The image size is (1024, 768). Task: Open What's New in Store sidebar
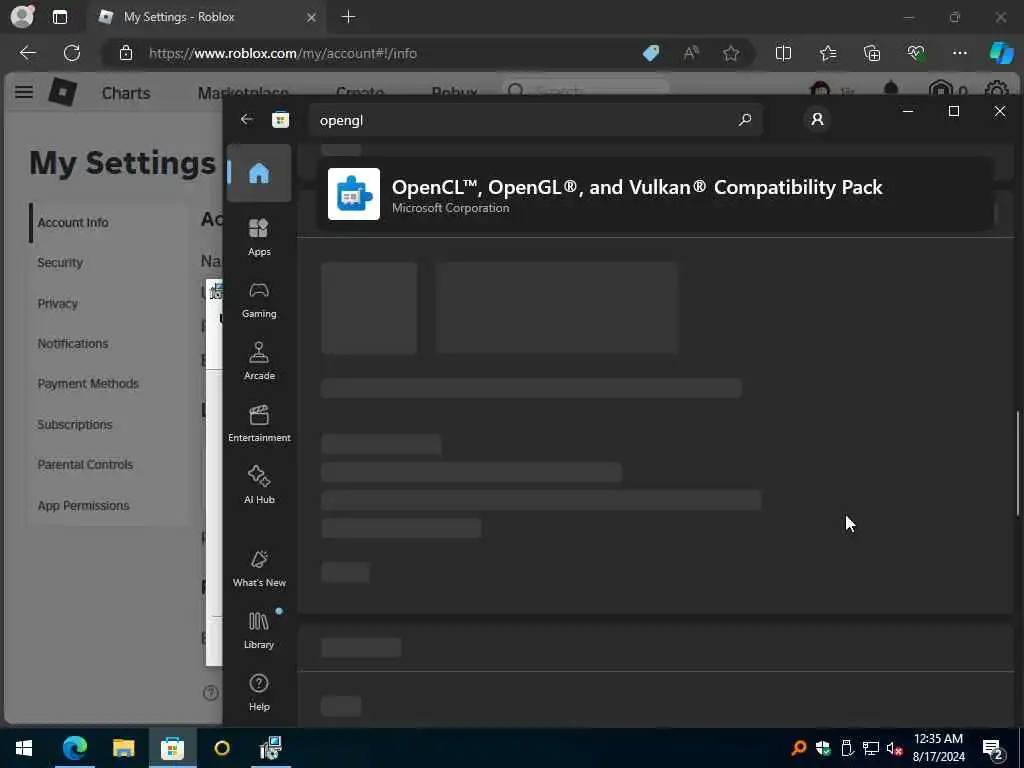tap(259, 568)
